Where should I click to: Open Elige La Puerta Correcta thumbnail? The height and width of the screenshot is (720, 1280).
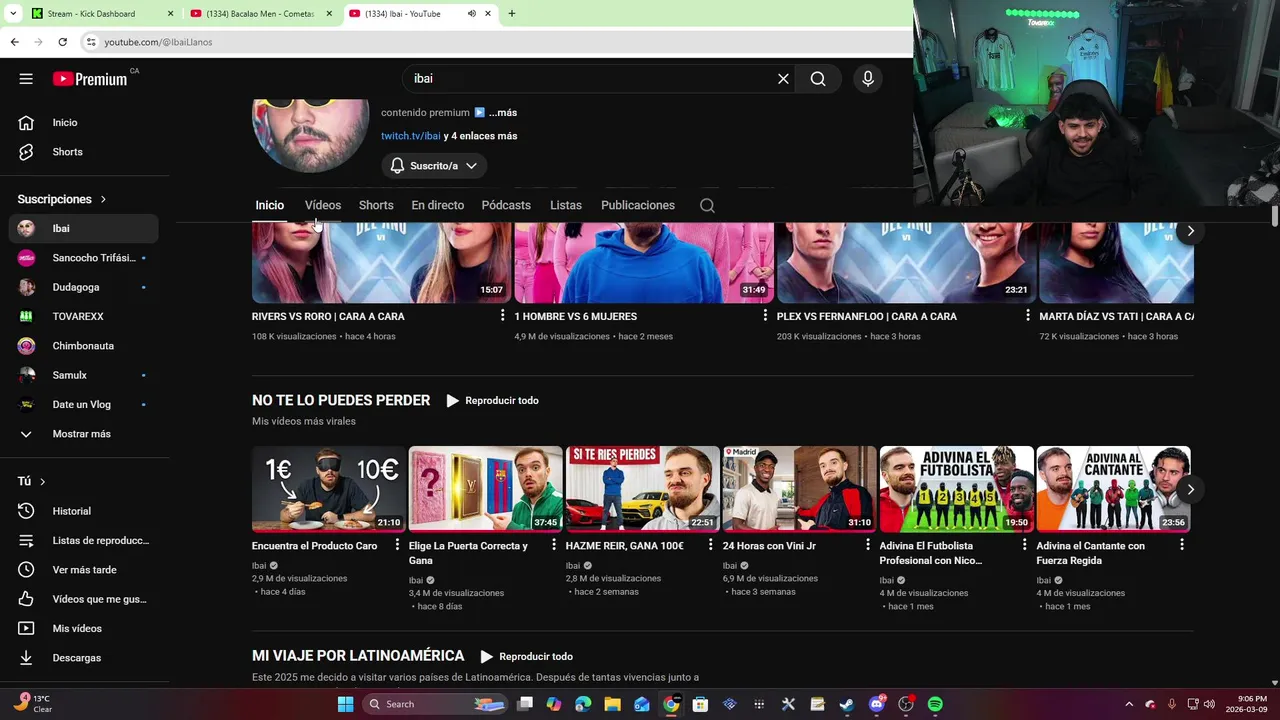pos(485,488)
